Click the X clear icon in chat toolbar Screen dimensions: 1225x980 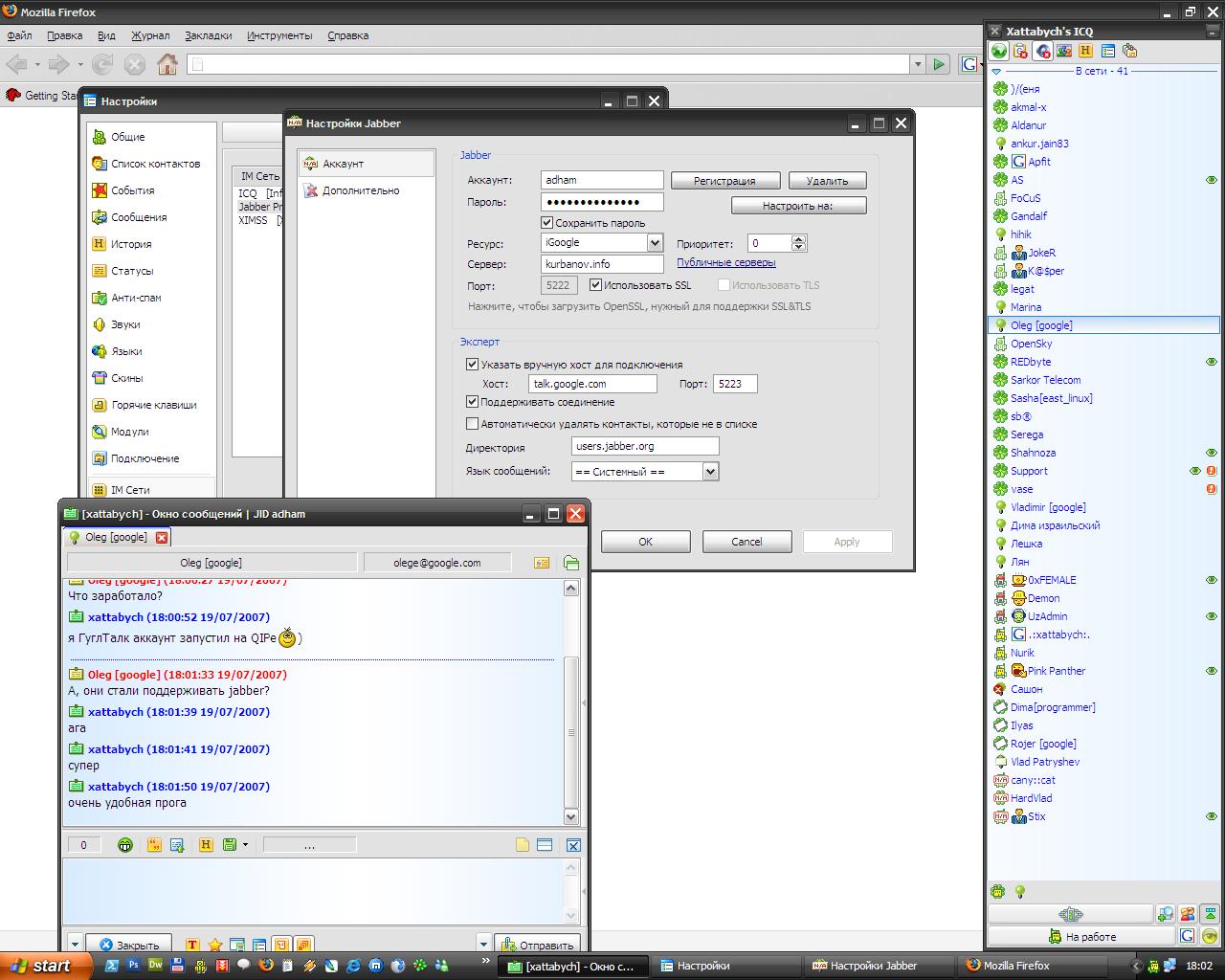click(x=573, y=845)
